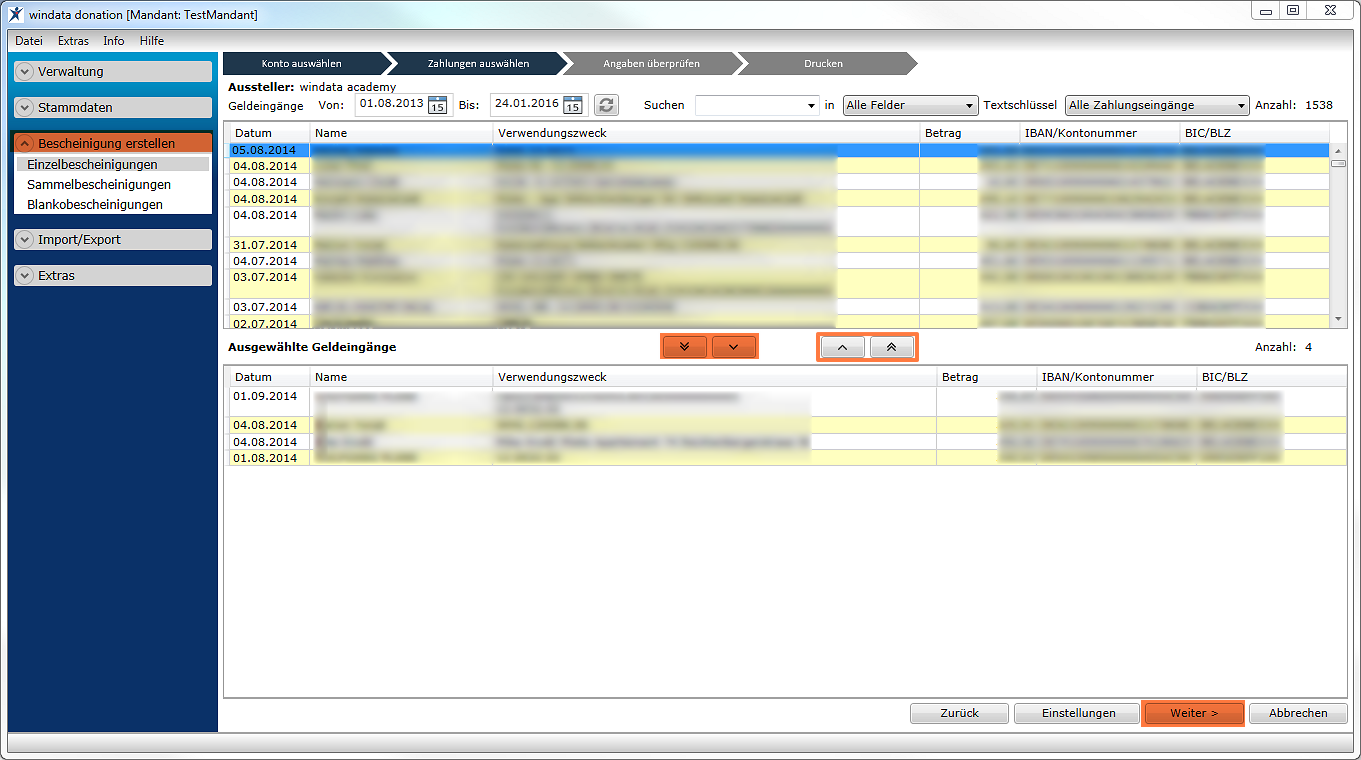
Task: Open the Von date calendar picker
Action: point(437,105)
